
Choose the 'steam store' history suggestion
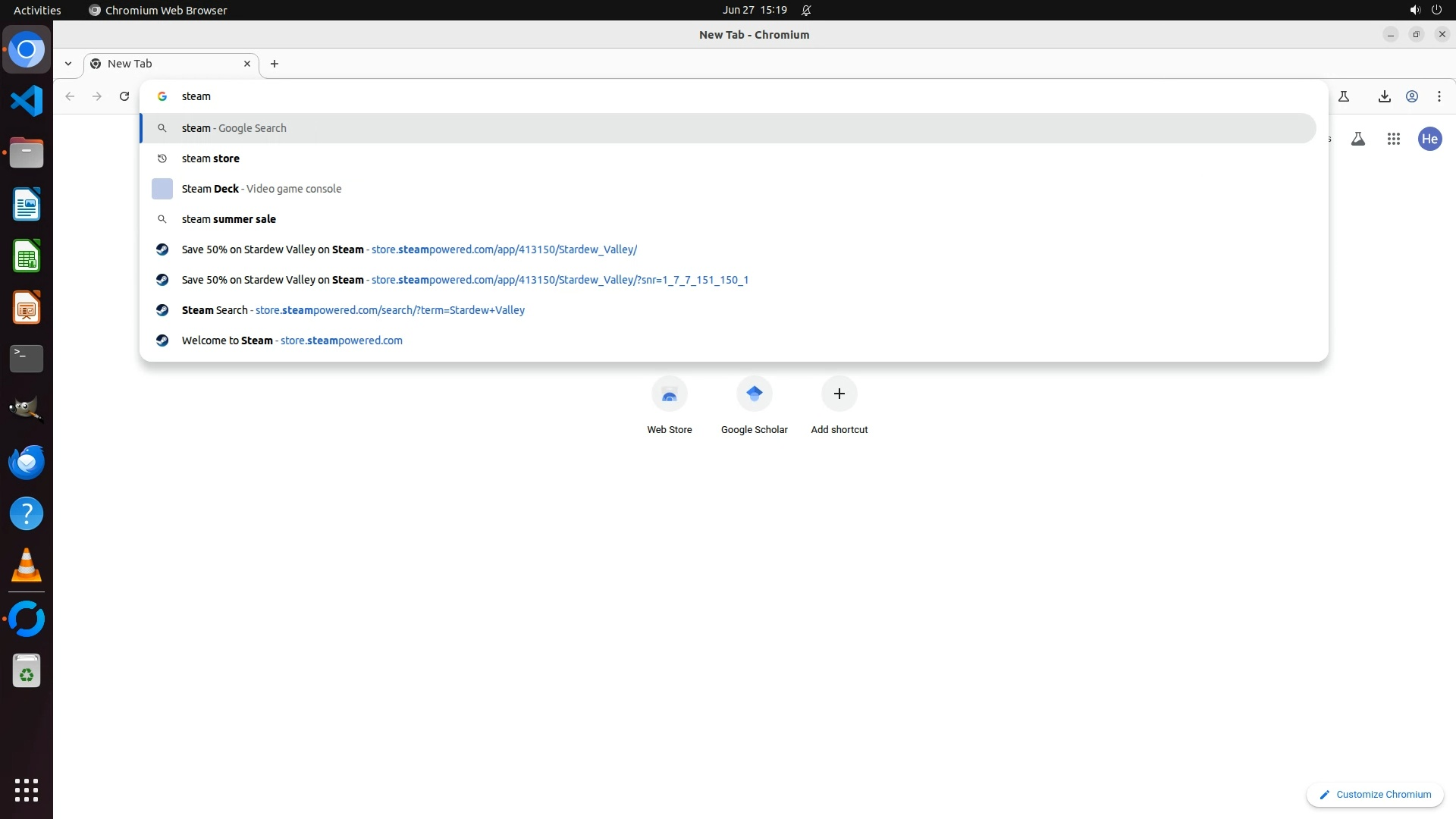tap(211, 158)
